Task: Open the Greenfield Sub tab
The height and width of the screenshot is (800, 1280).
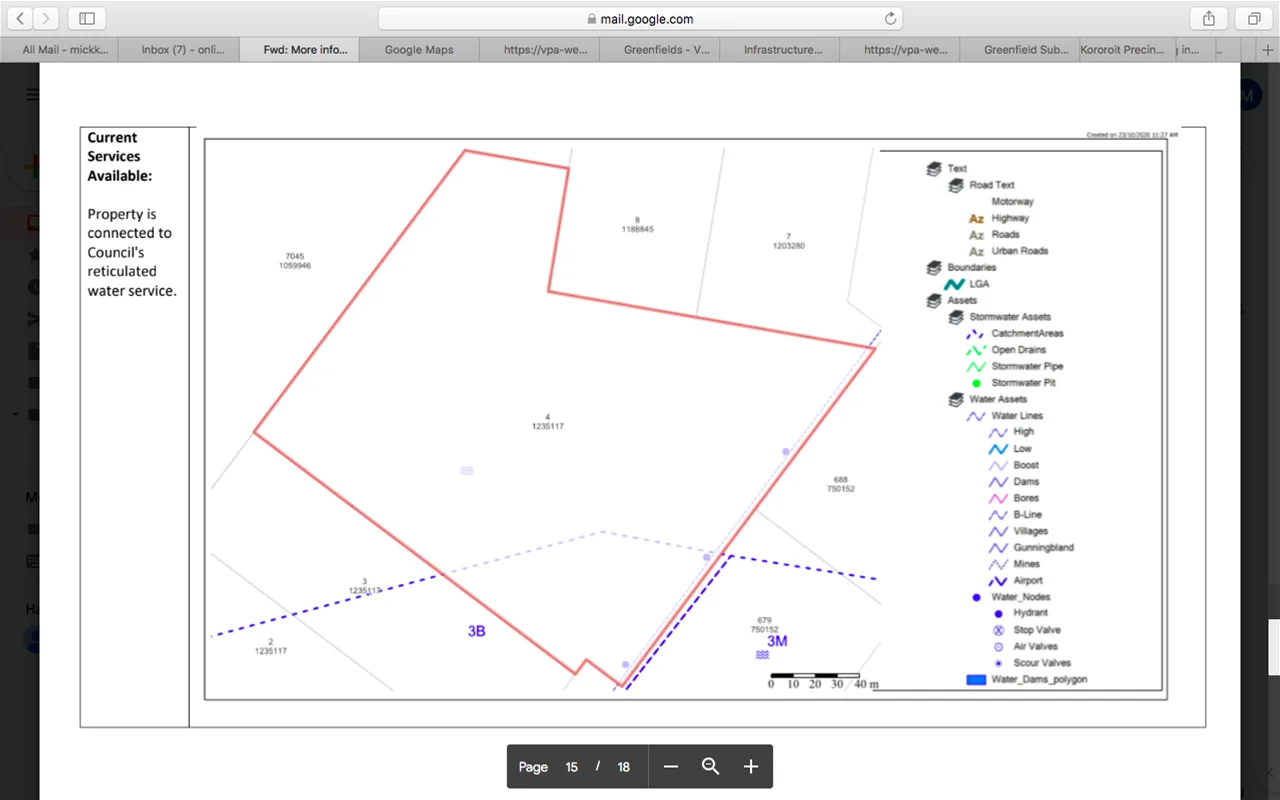Action: pos(1025,49)
